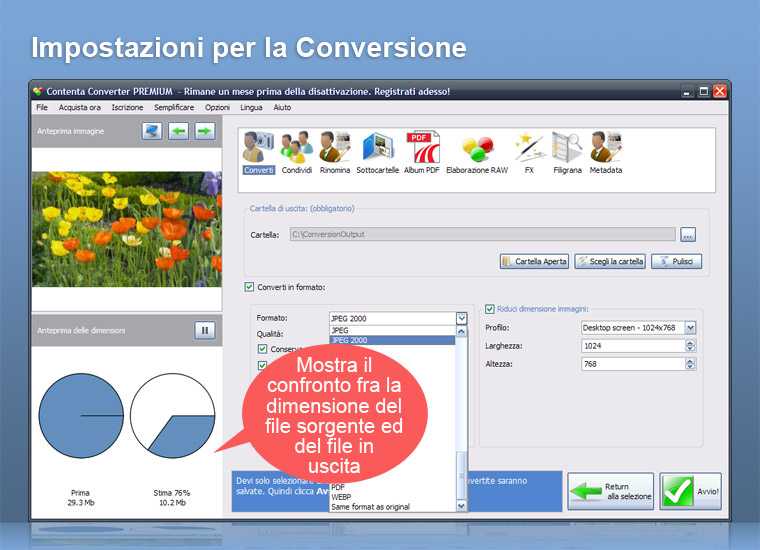This screenshot has width=760, height=550.
Task: Select JPEG in format list
Action: [x=392, y=330]
